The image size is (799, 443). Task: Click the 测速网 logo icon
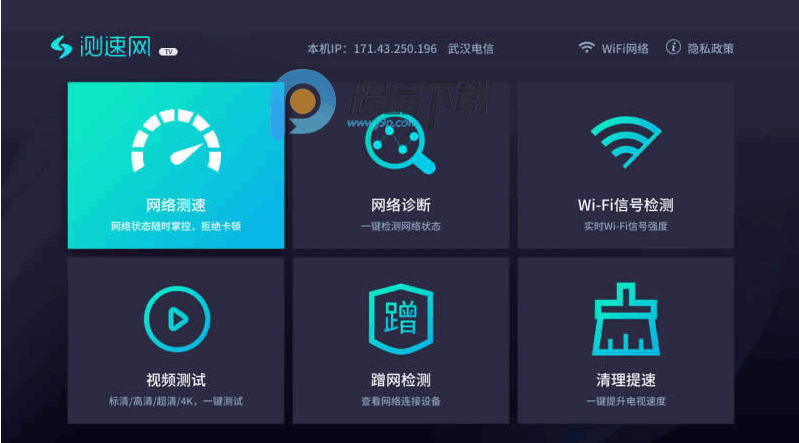62,47
